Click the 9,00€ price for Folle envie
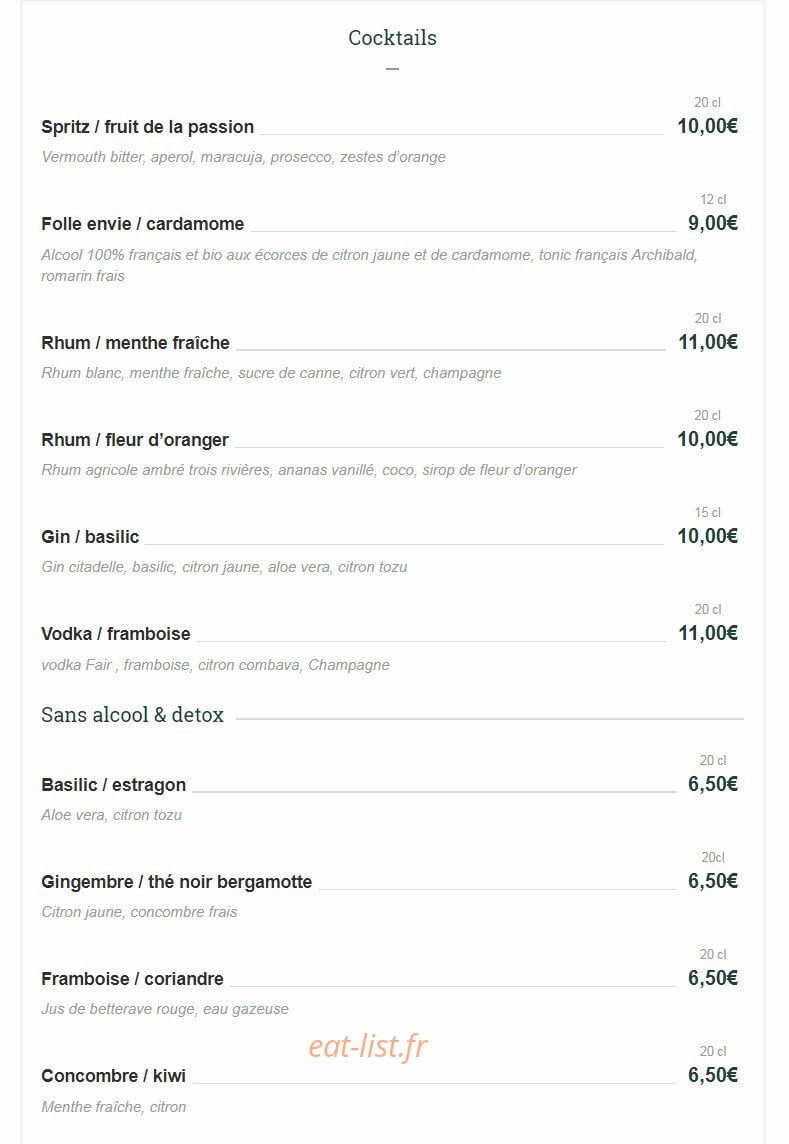789x1144 pixels. [712, 223]
